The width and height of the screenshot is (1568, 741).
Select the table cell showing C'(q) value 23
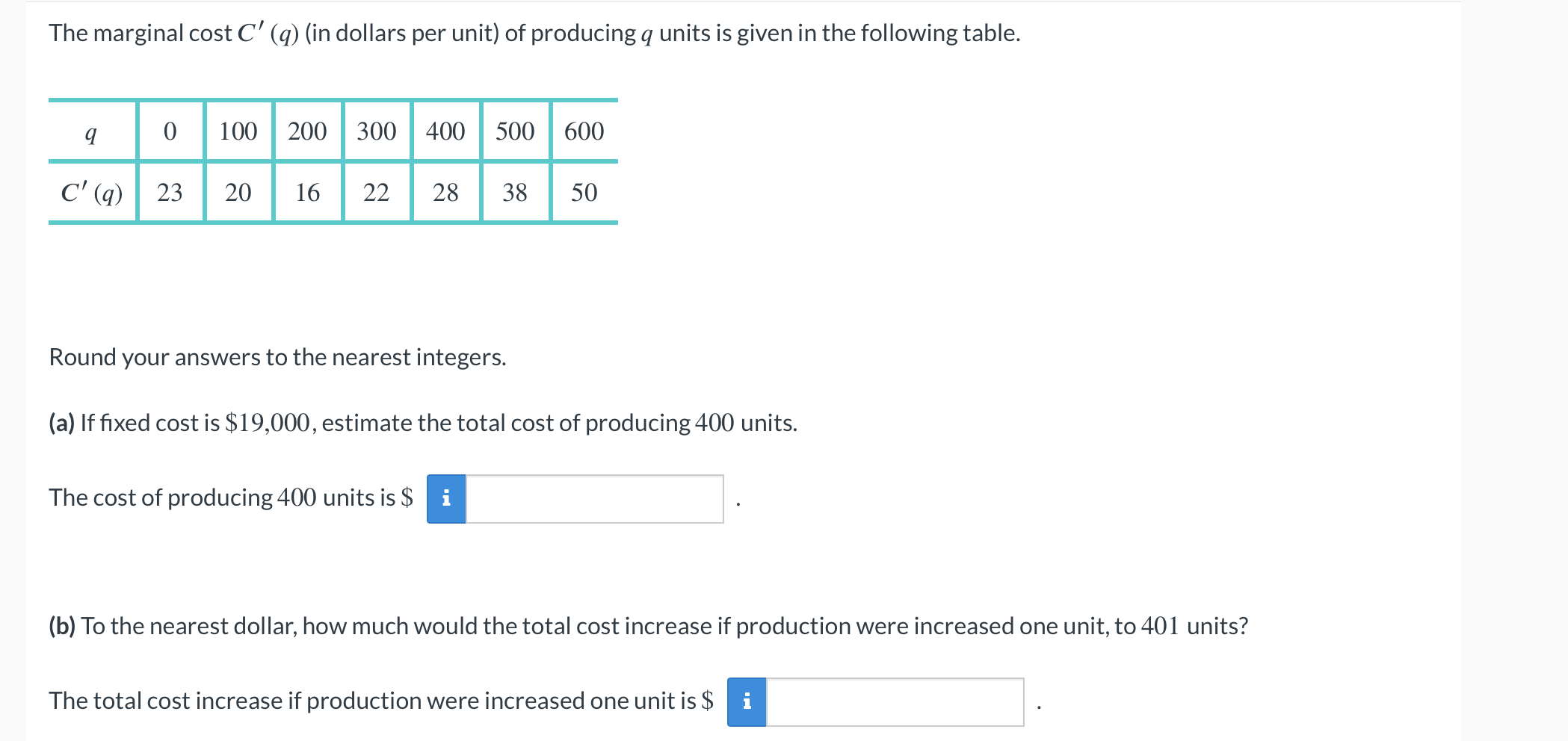[x=170, y=193]
